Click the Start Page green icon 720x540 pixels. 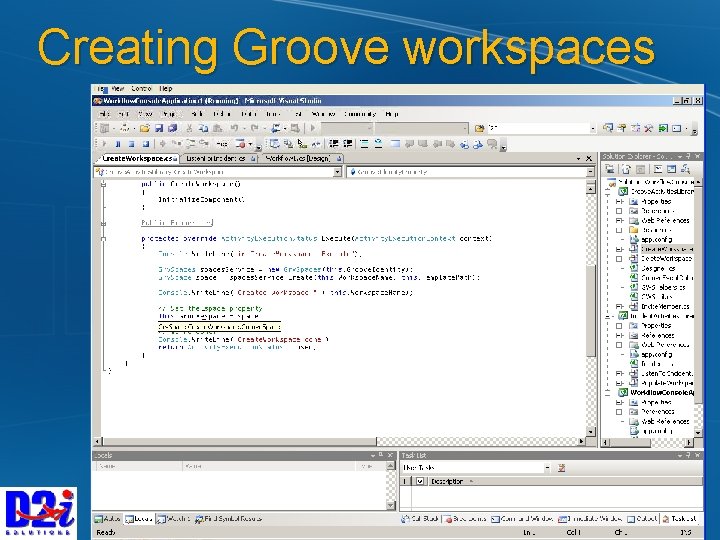click(x=663, y=128)
